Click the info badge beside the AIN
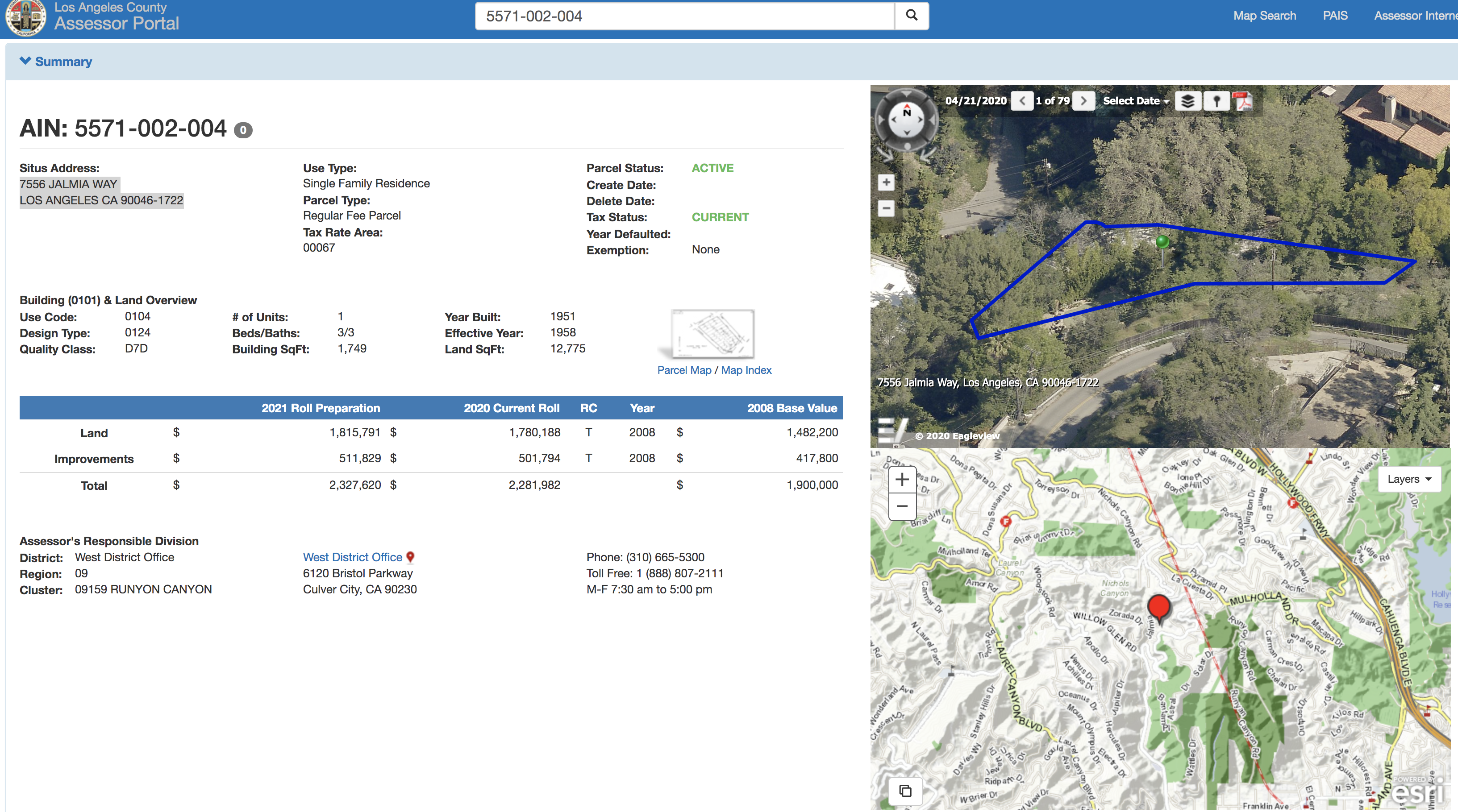Screen dimensions: 1458x812 pyautogui.click(x=243, y=130)
